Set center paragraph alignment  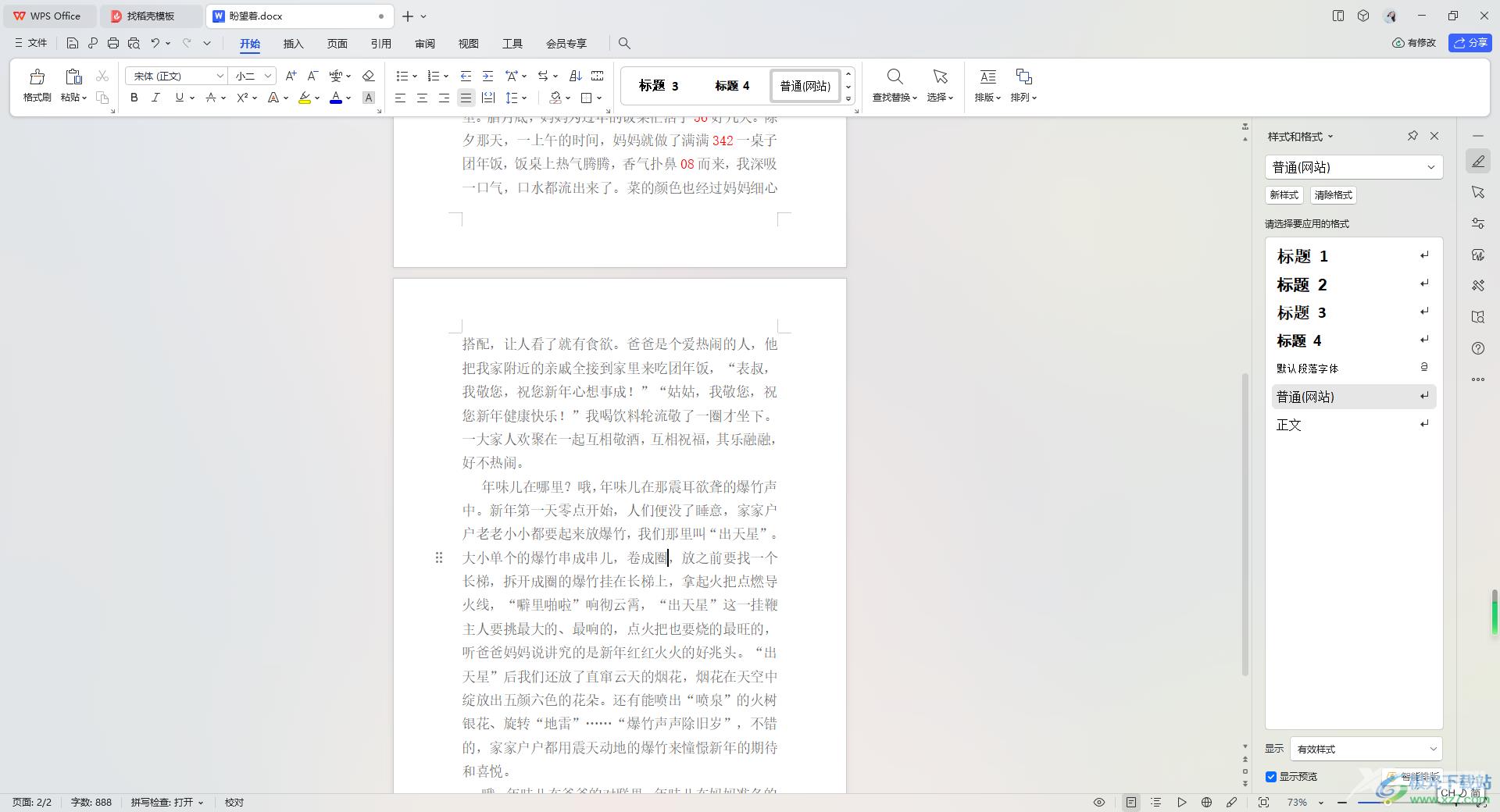pos(422,98)
